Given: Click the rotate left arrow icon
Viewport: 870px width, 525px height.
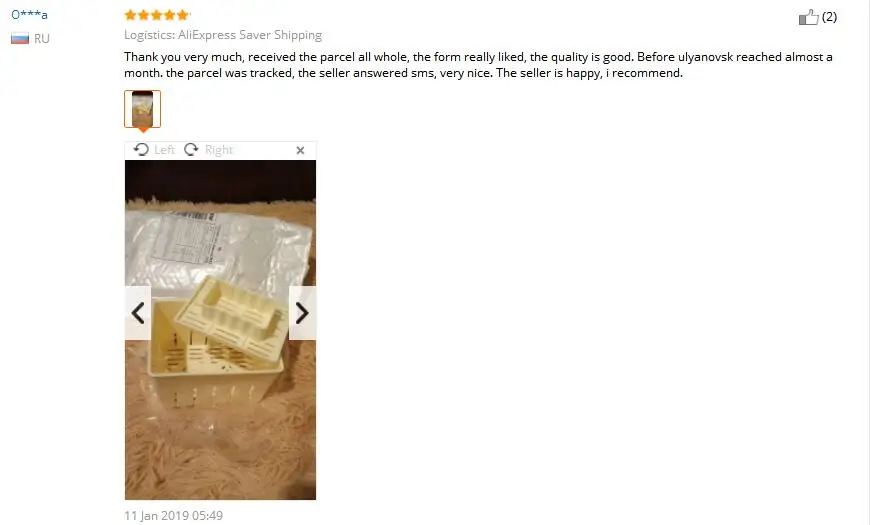Looking at the screenshot, I should click(141, 149).
